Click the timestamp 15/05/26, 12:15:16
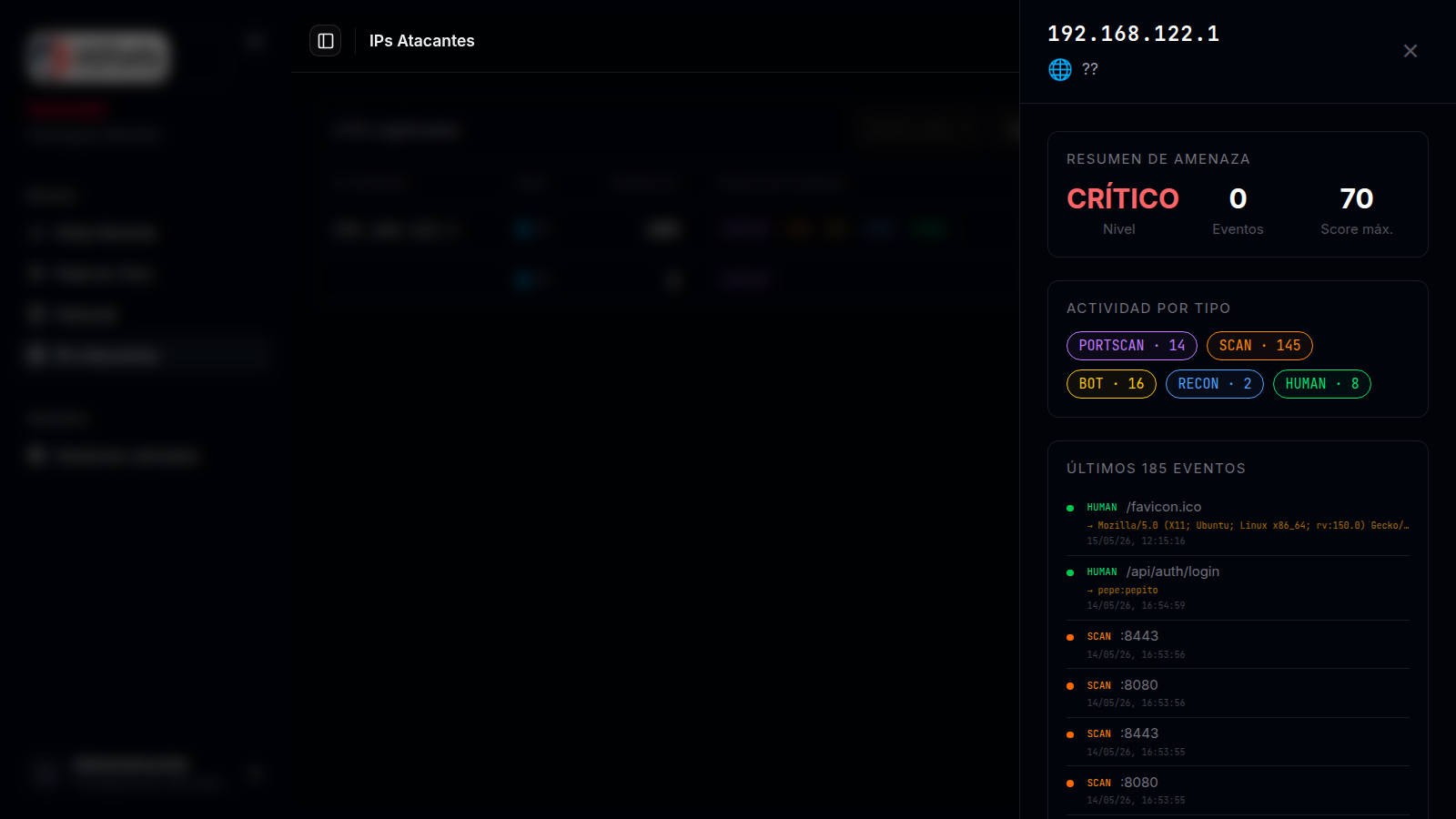This screenshot has height=819, width=1456. (x=1136, y=541)
